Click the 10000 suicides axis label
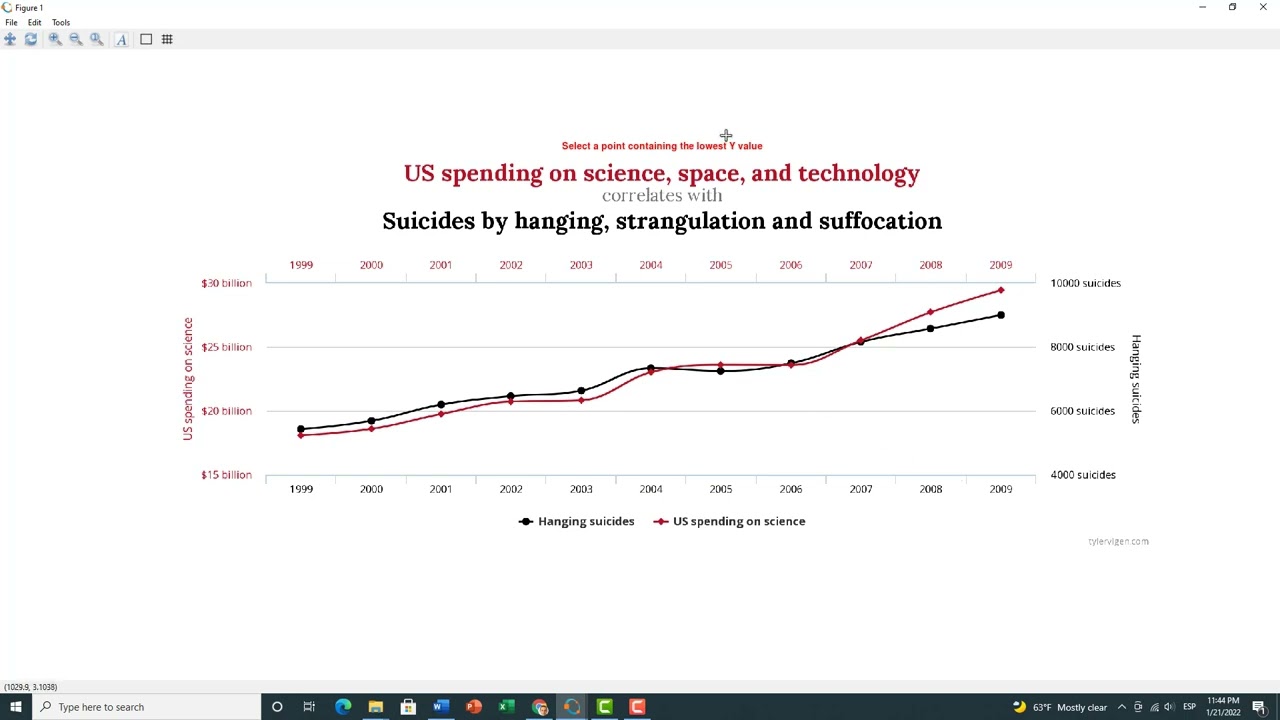The height and width of the screenshot is (720, 1280). (1085, 283)
